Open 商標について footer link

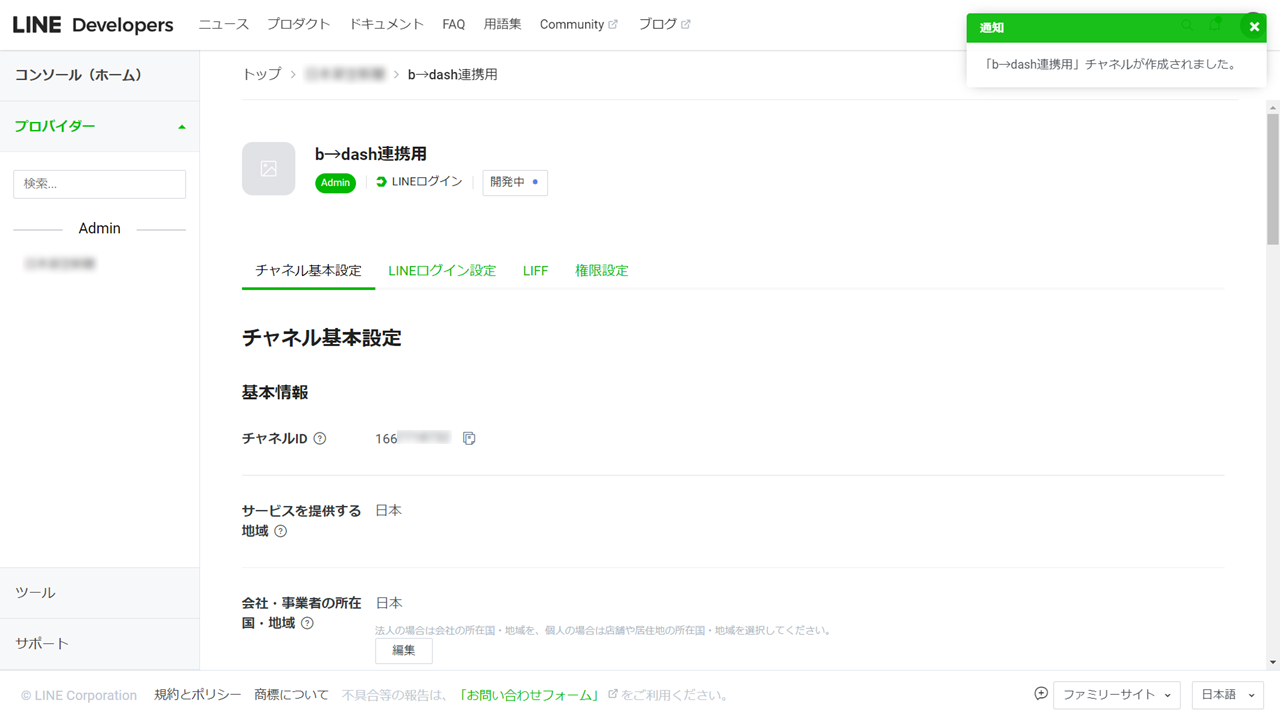click(x=291, y=695)
